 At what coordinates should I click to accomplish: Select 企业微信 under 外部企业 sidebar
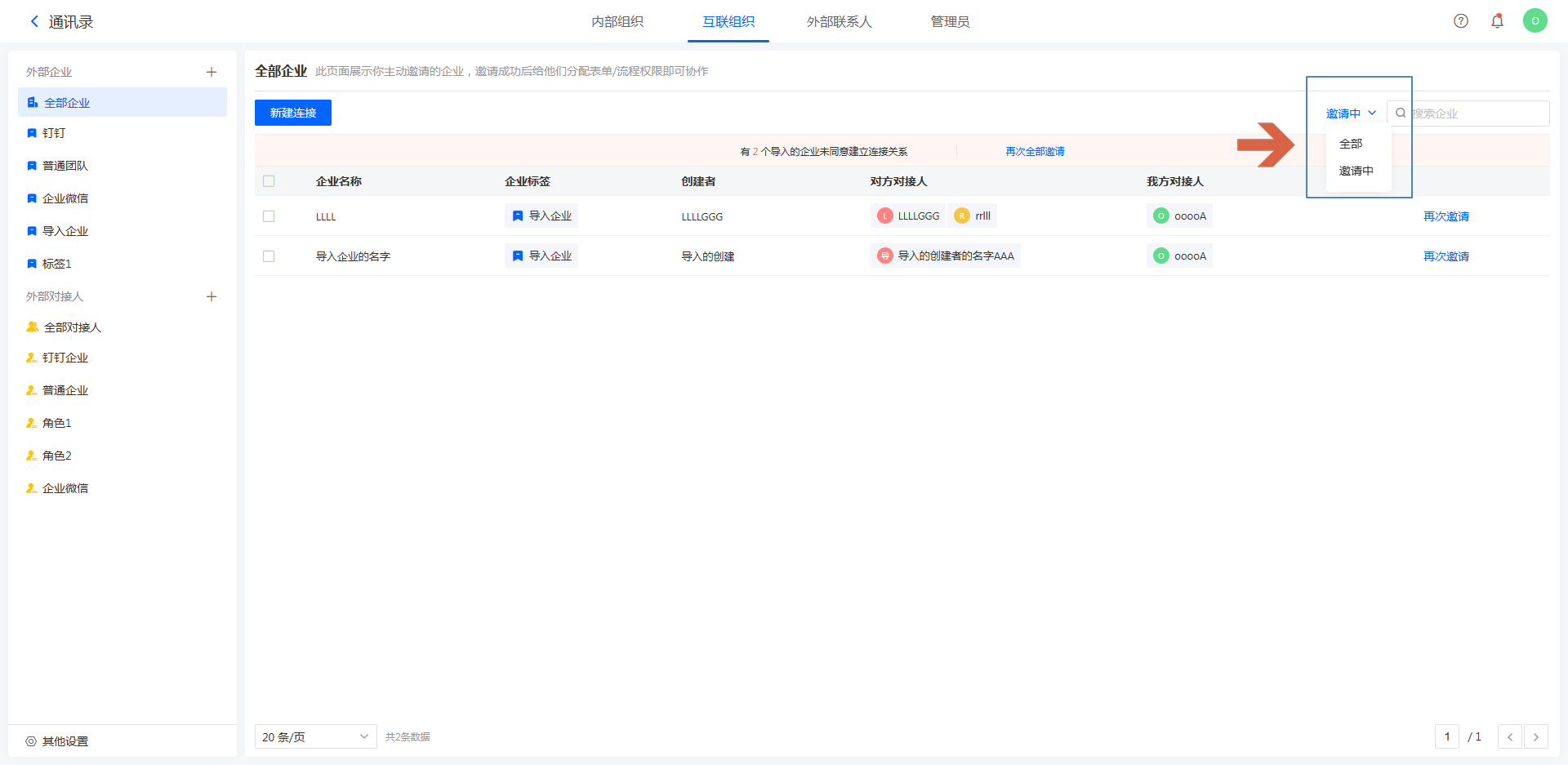click(x=65, y=198)
